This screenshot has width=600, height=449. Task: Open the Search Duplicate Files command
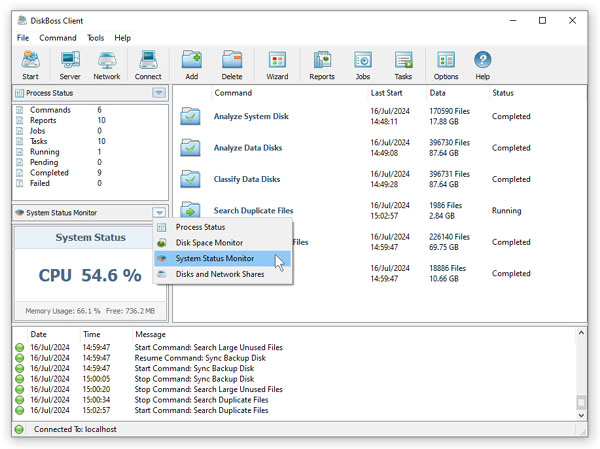click(253, 211)
